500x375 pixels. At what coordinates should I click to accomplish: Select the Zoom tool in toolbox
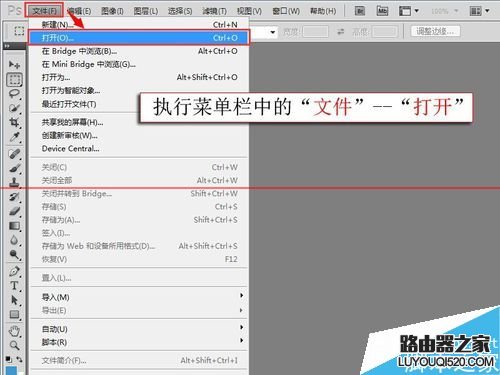click(14, 345)
